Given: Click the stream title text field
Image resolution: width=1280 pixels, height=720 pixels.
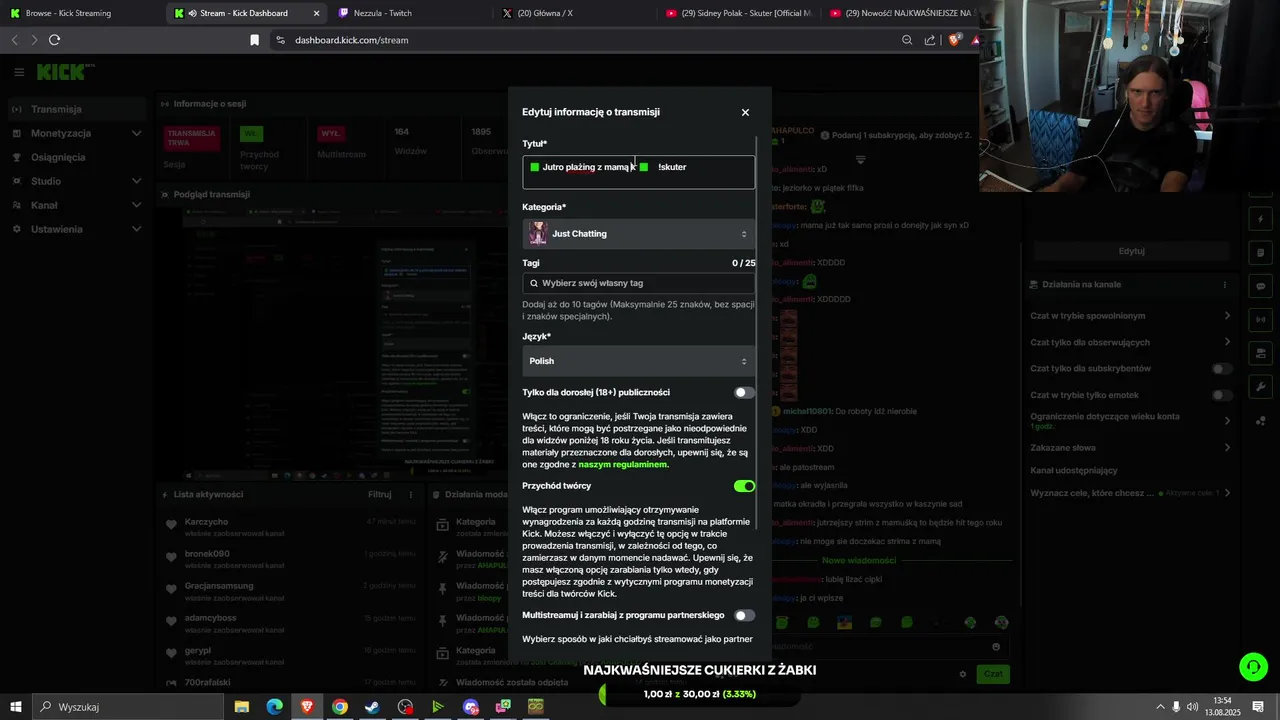Looking at the screenshot, I should coord(638,172).
